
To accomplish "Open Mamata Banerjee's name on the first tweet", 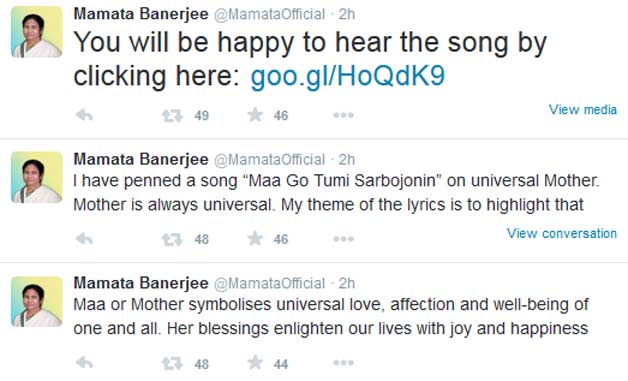I will tap(141, 14).
